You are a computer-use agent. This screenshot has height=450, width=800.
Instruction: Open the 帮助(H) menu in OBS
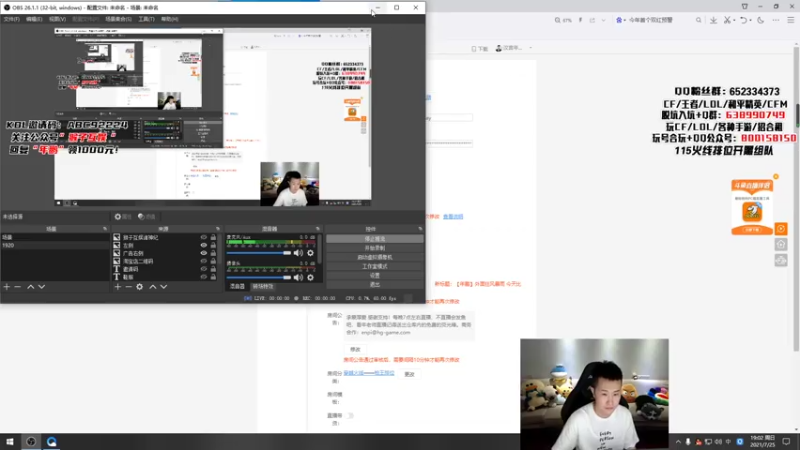tap(170, 19)
